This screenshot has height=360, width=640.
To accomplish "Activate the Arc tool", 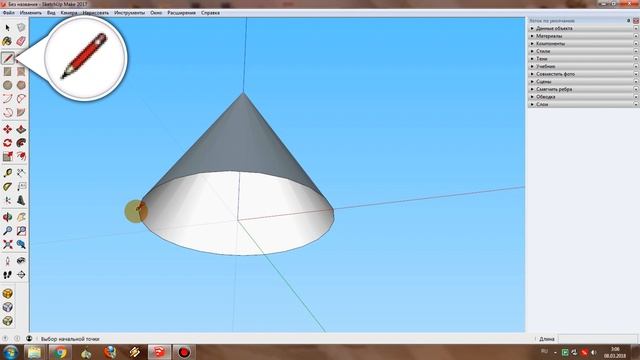I will [x=7, y=99].
